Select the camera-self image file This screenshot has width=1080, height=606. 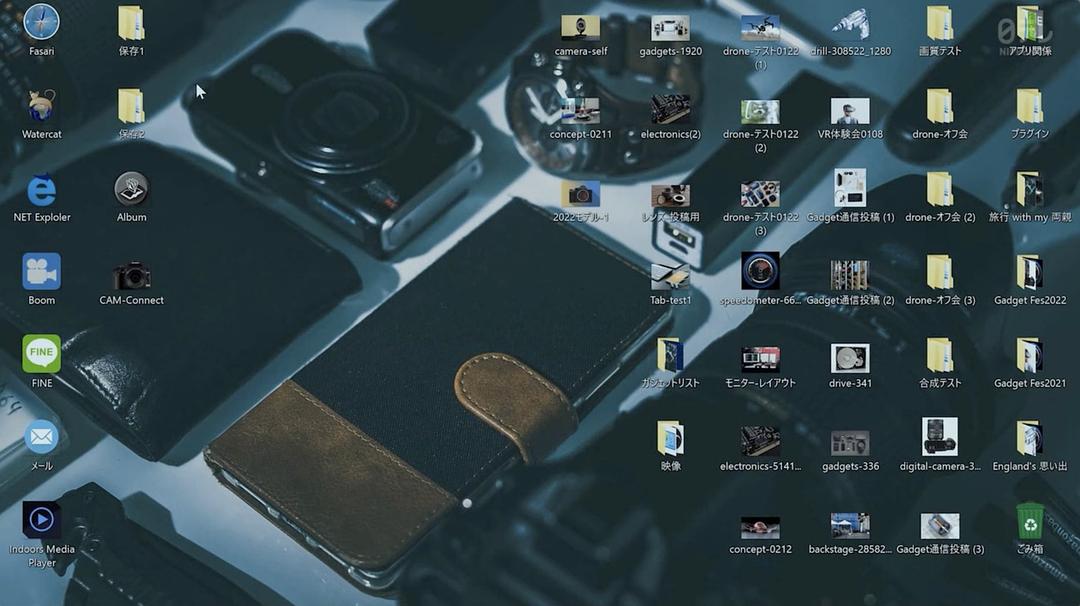coord(580,27)
